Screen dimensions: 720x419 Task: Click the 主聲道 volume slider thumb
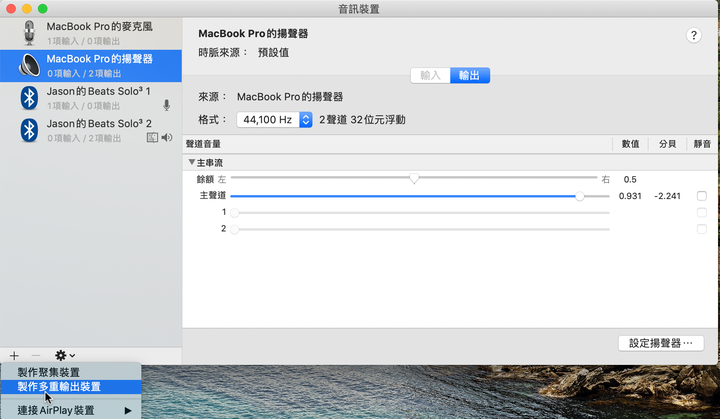(x=580, y=196)
